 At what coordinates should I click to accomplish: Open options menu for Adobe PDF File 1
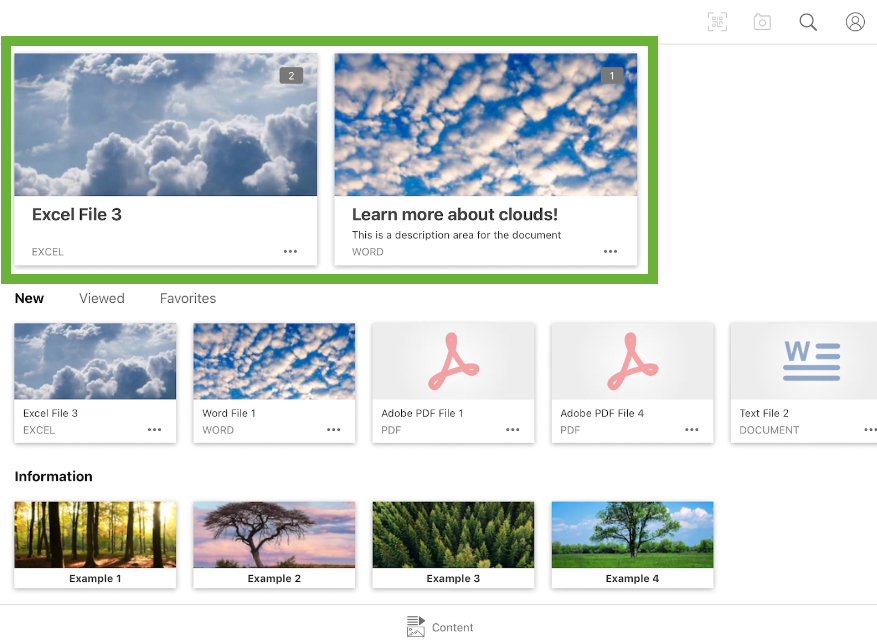tap(512, 429)
